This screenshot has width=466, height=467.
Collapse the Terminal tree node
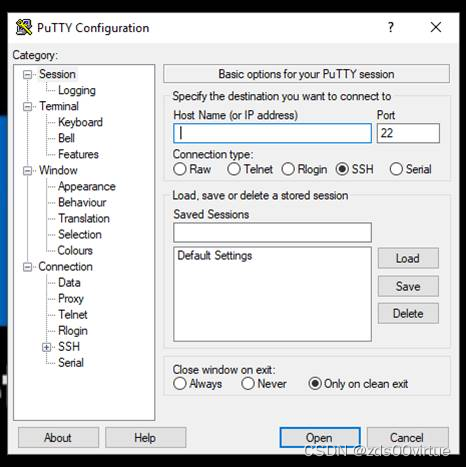tap(28, 107)
